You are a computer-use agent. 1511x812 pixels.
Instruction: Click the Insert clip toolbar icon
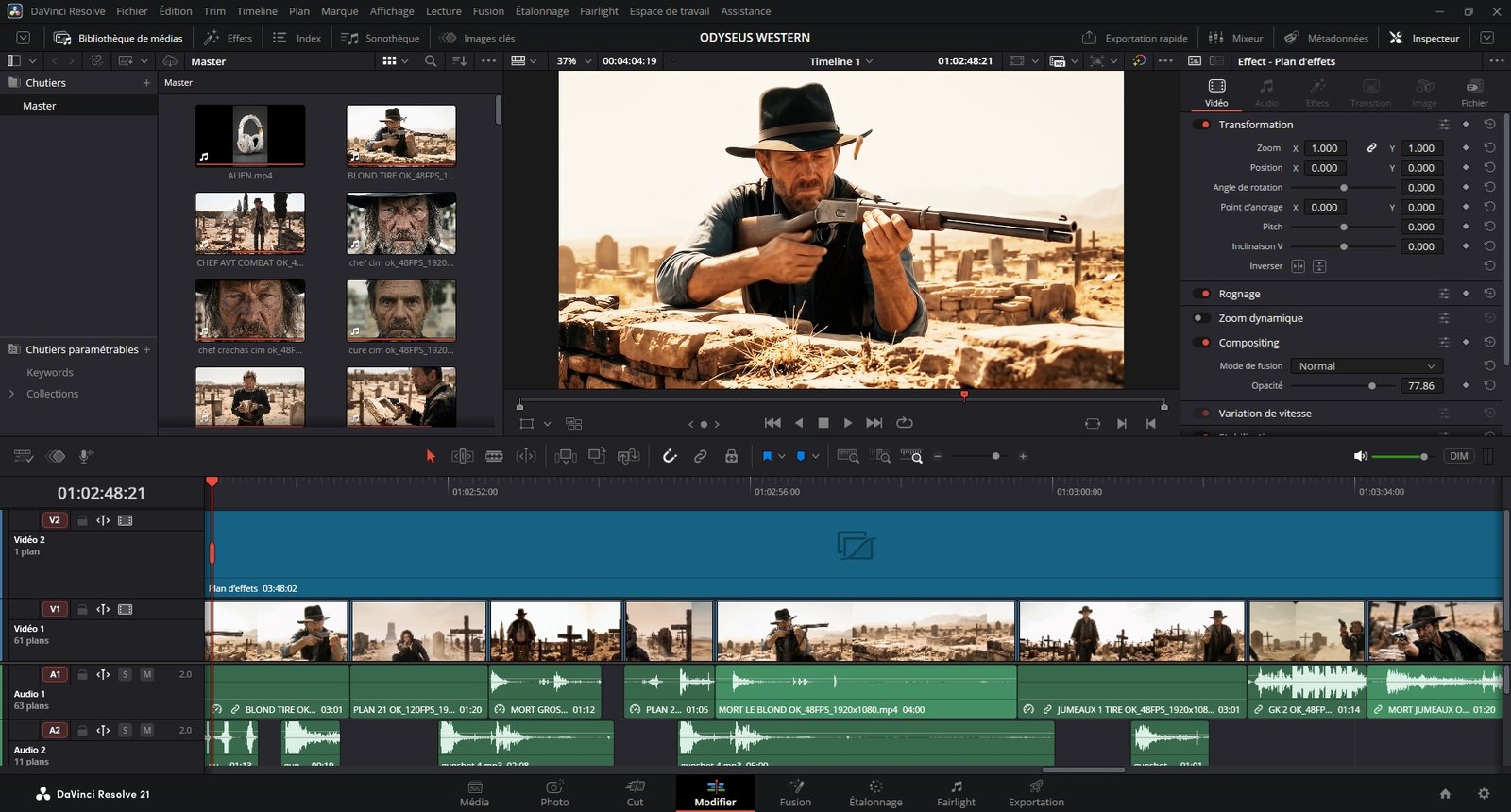pyautogui.click(x=566, y=456)
